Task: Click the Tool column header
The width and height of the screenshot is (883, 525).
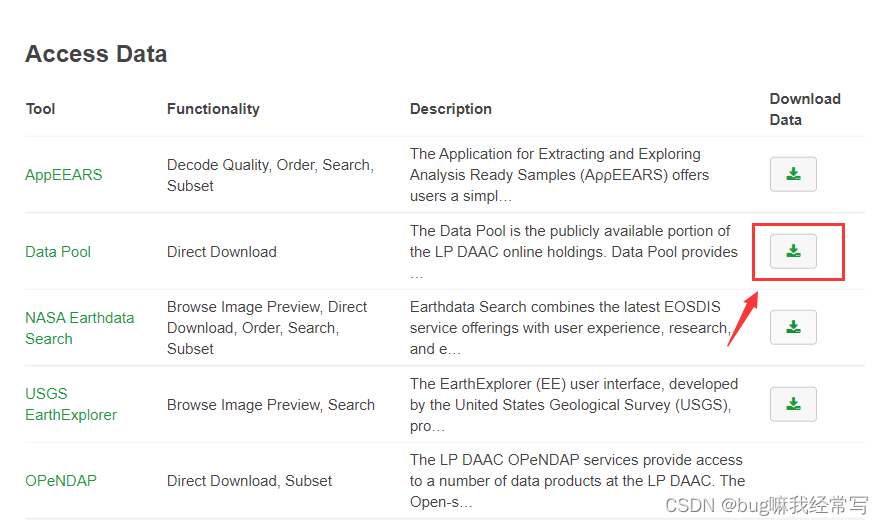Action: [41, 109]
